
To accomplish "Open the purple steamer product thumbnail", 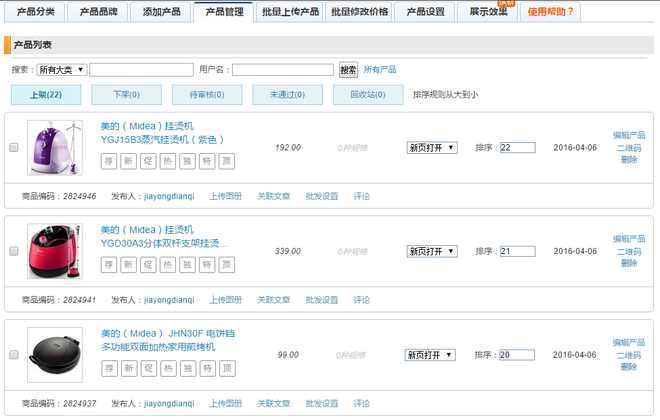I will click(x=55, y=148).
